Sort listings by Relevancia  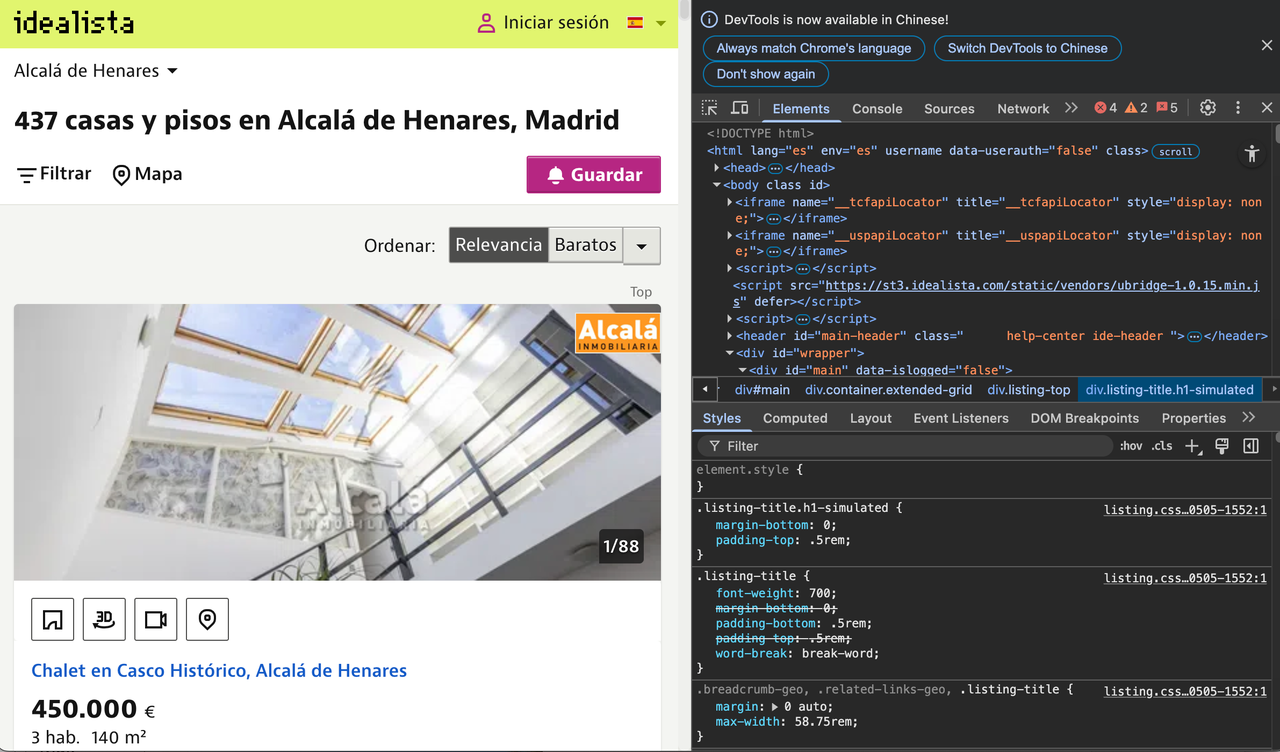499,245
